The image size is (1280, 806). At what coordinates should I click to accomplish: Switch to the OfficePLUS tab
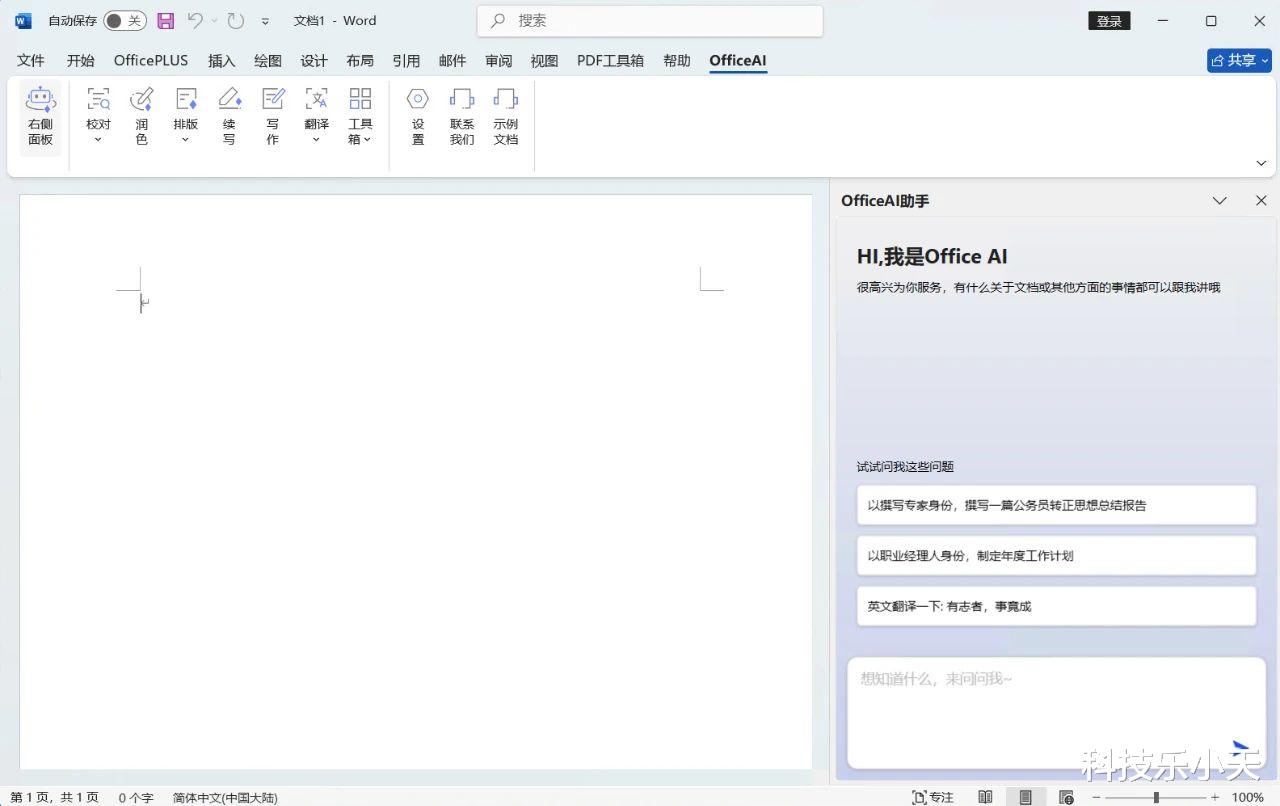tap(151, 61)
